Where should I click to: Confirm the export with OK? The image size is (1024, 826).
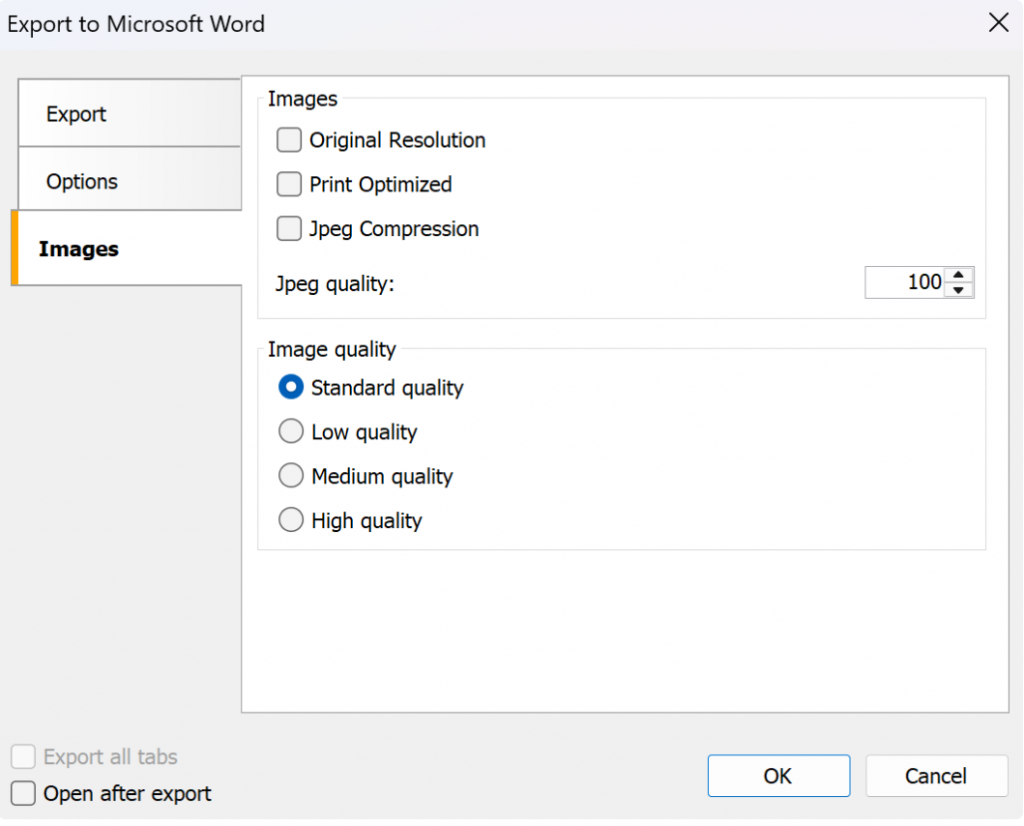pyautogui.click(x=778, y=776)
